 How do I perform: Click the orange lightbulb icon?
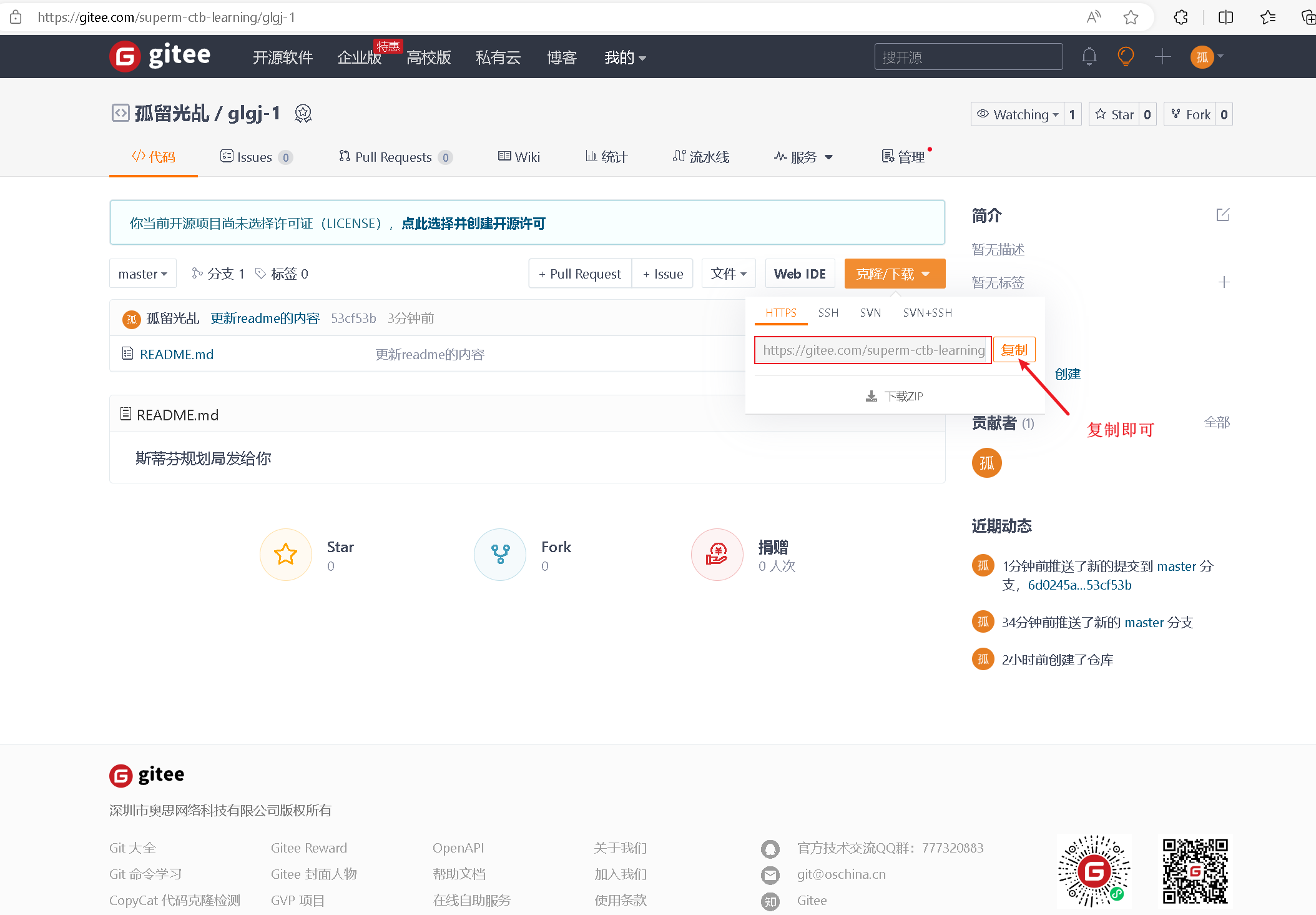point(1126,57)
